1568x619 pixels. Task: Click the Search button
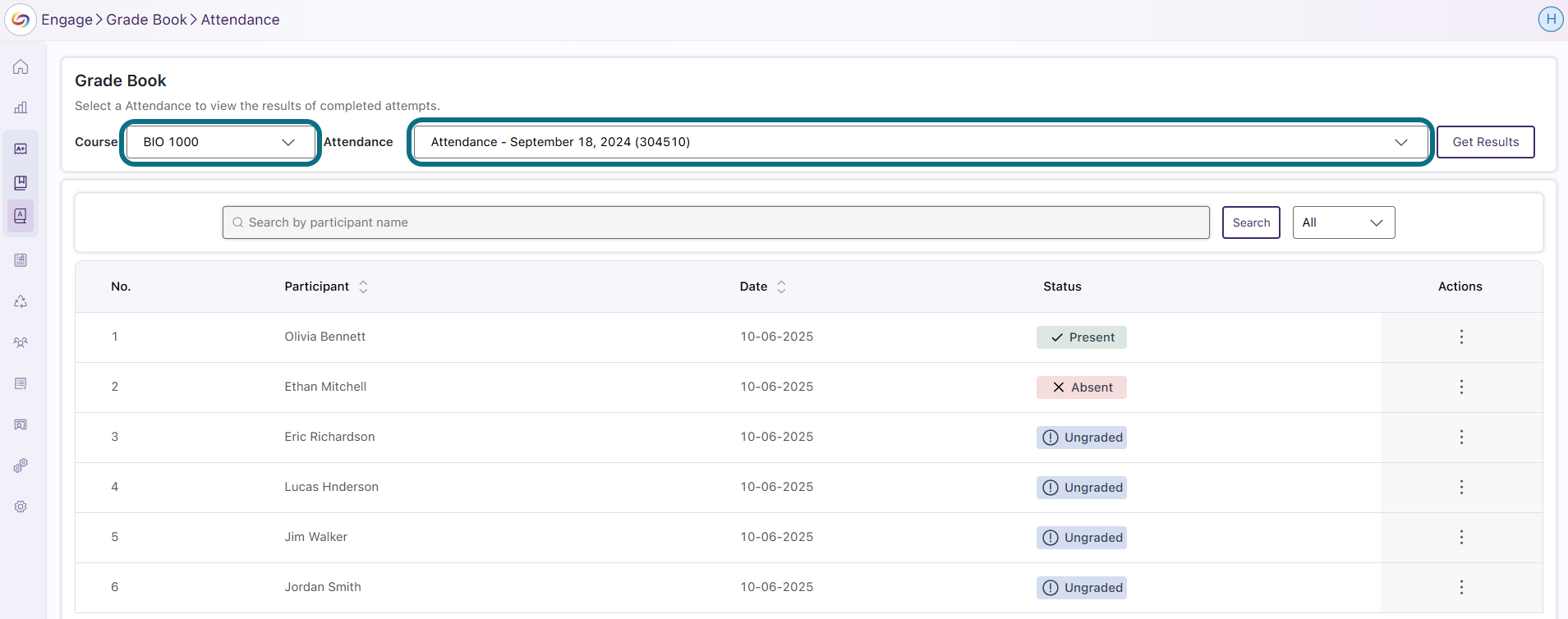pyautogui.click(x=1251, y=222)
